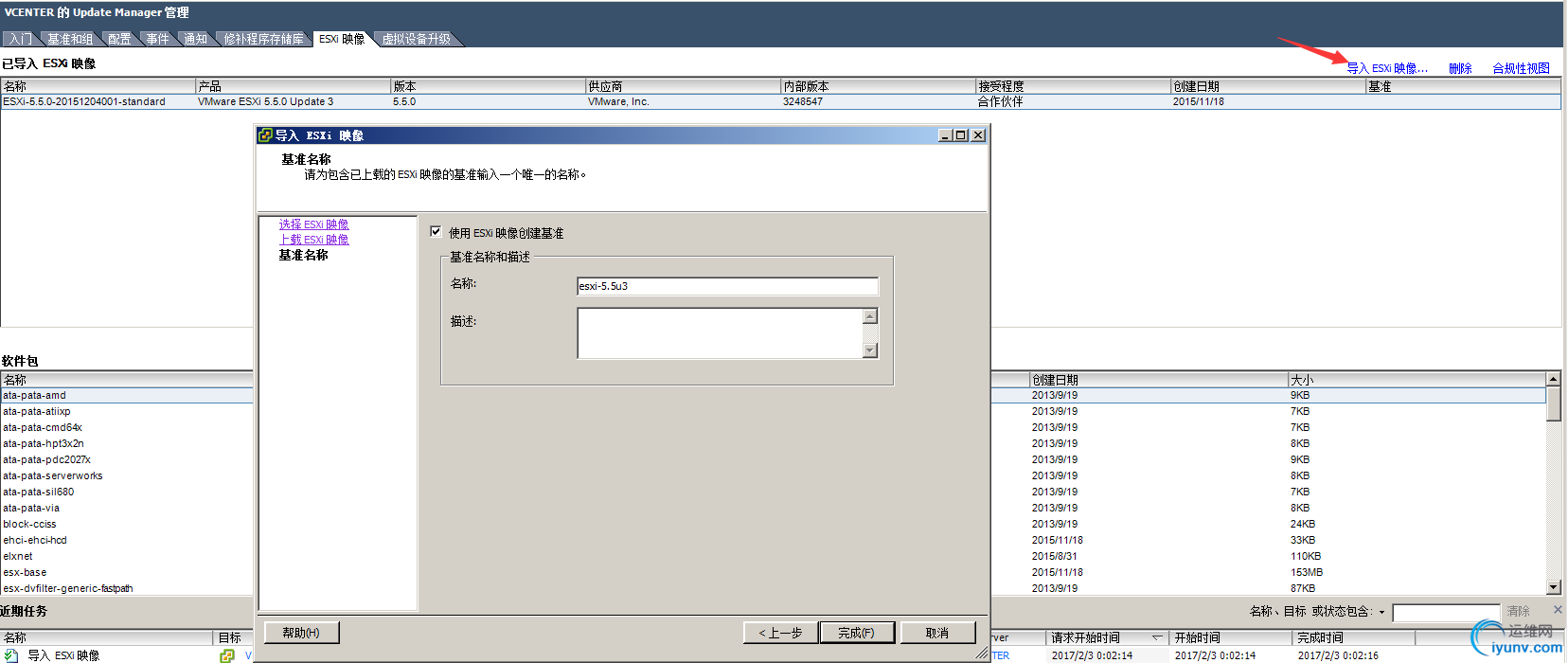Sort imported images by 内部版本 column

tap(878, 86)
